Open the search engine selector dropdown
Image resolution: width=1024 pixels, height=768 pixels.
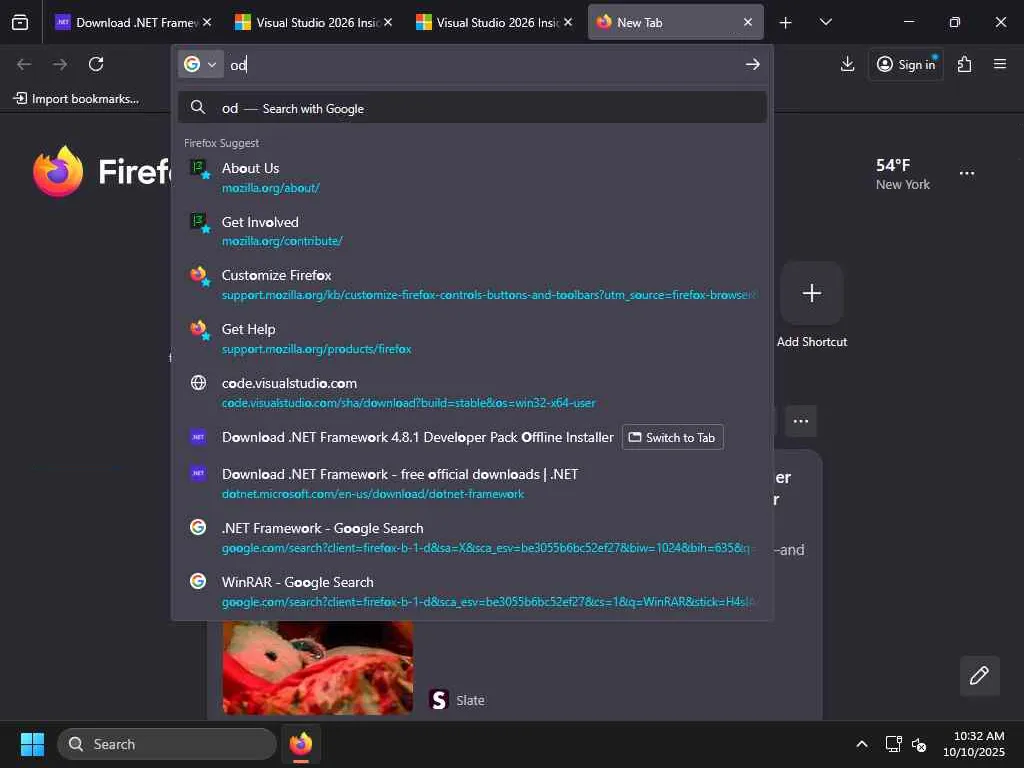(200, 64)
